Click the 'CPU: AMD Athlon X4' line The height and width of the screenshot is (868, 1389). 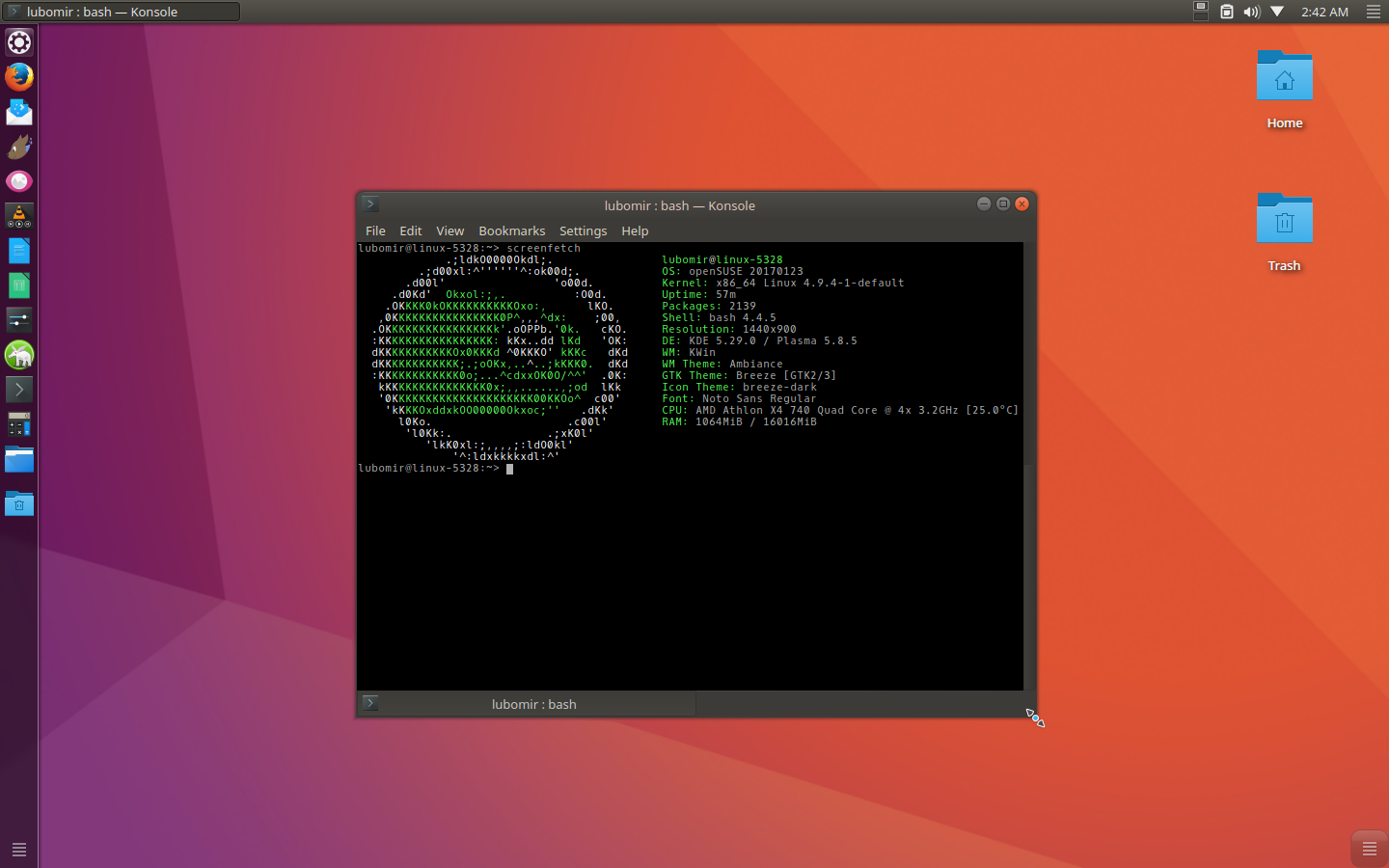point(840,411)
